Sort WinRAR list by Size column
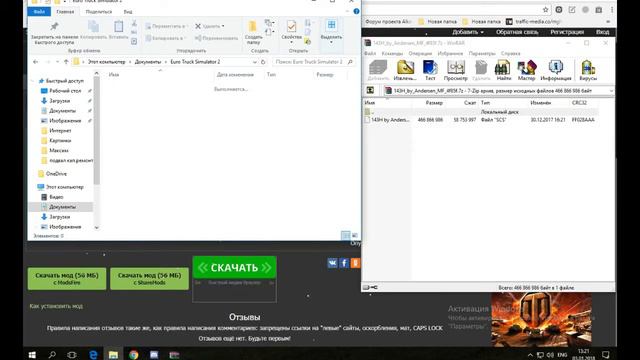640x360 pixels. click(x=434, y=103)
